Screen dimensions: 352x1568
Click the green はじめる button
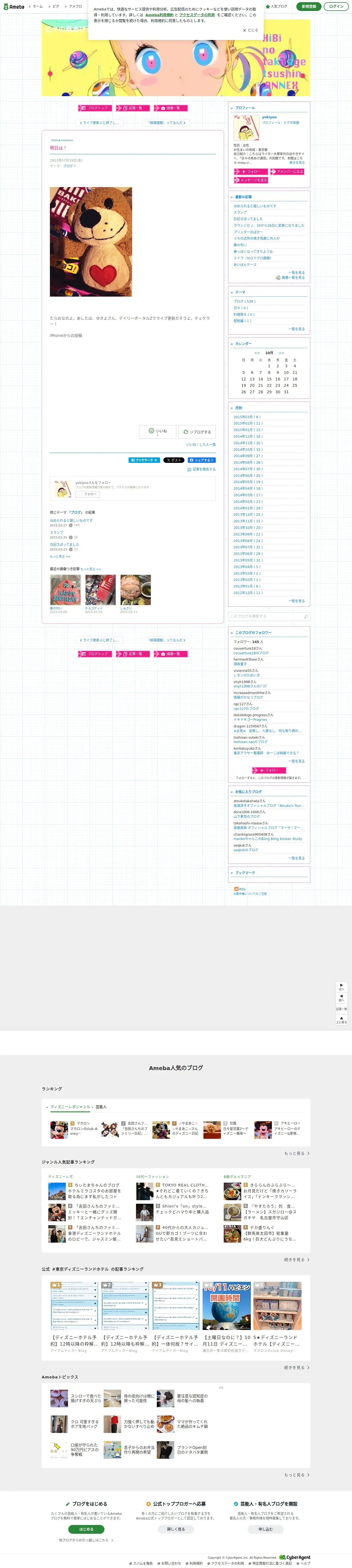pos(86,1529)
